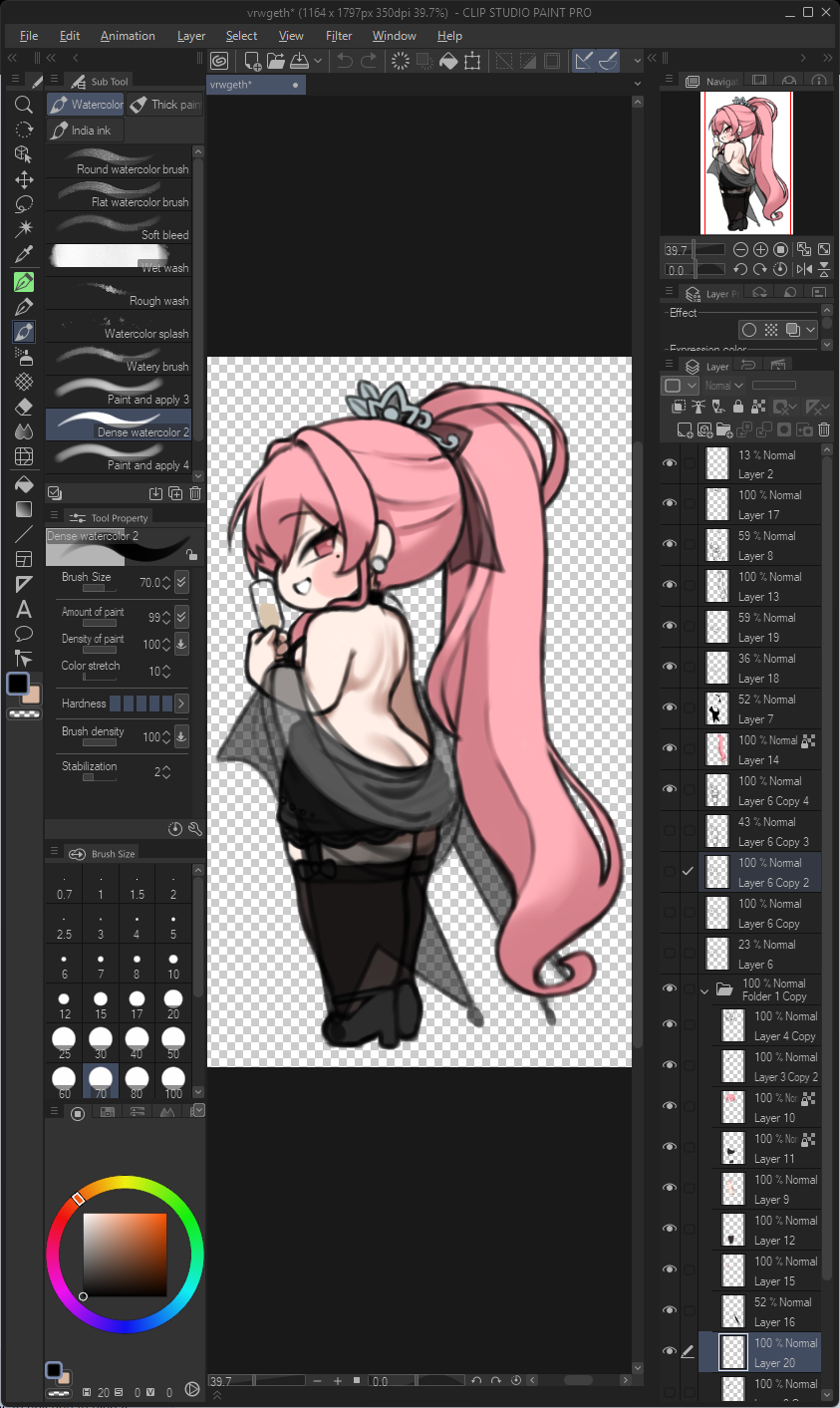The width and height of the screenshot is (840, 1408).
Task: Click the Zoom in plus icon in Navigator
Action: pyautogui.click(x=760, y=250)
